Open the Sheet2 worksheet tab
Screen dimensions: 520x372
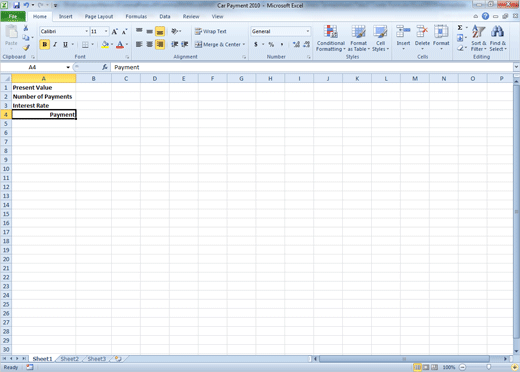click(x=69, y=359)
